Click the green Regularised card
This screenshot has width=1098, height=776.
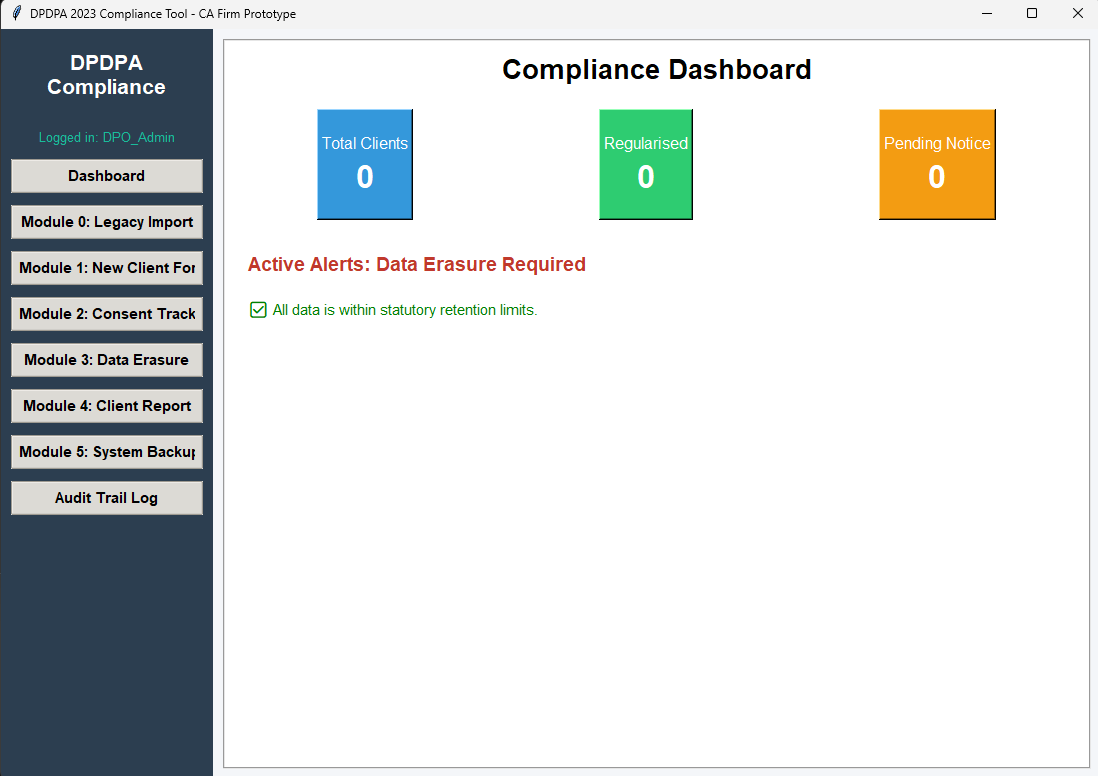click(x=646, y=164)
